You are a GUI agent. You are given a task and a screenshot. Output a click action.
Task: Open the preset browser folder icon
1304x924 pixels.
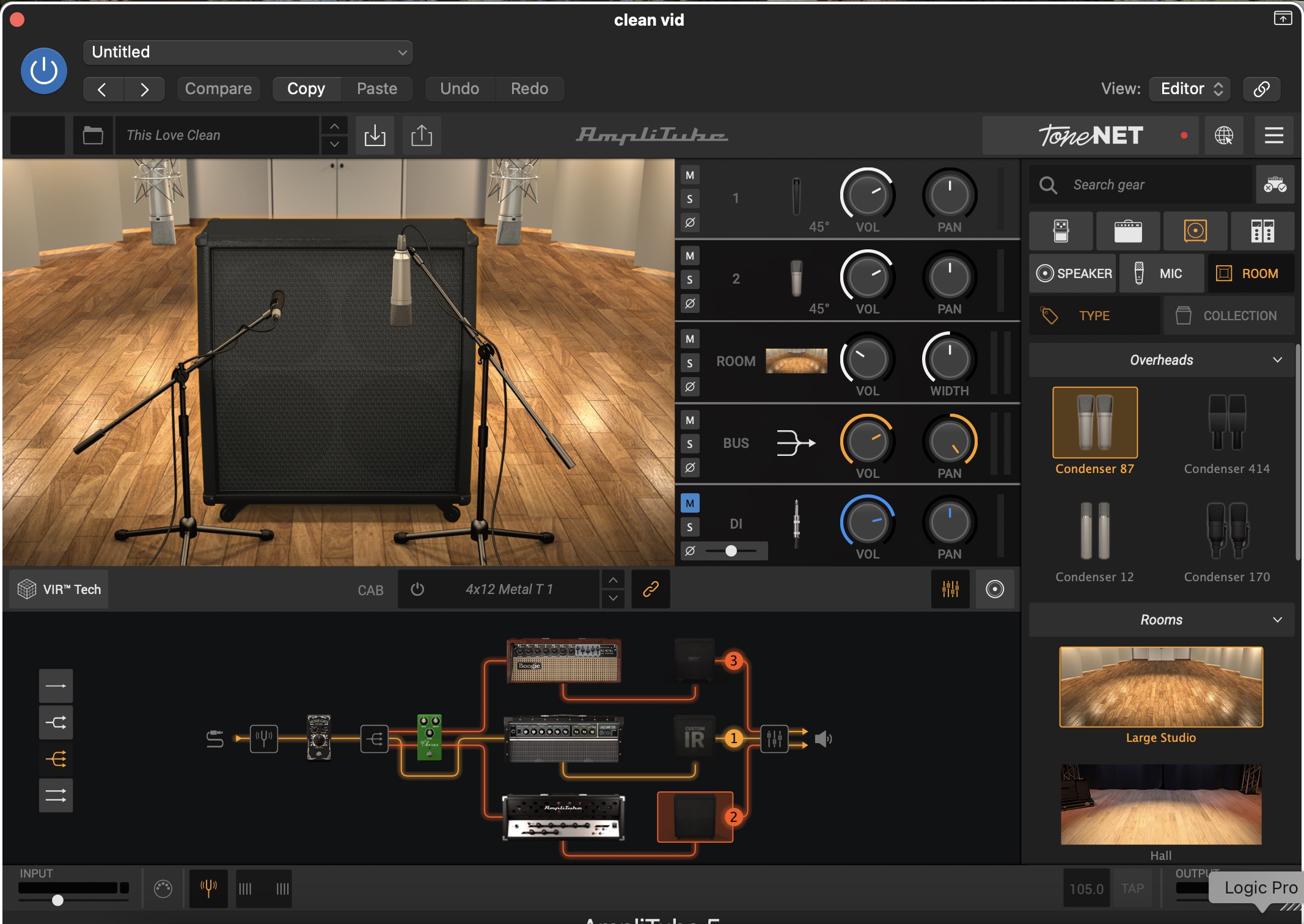(93, 135)
